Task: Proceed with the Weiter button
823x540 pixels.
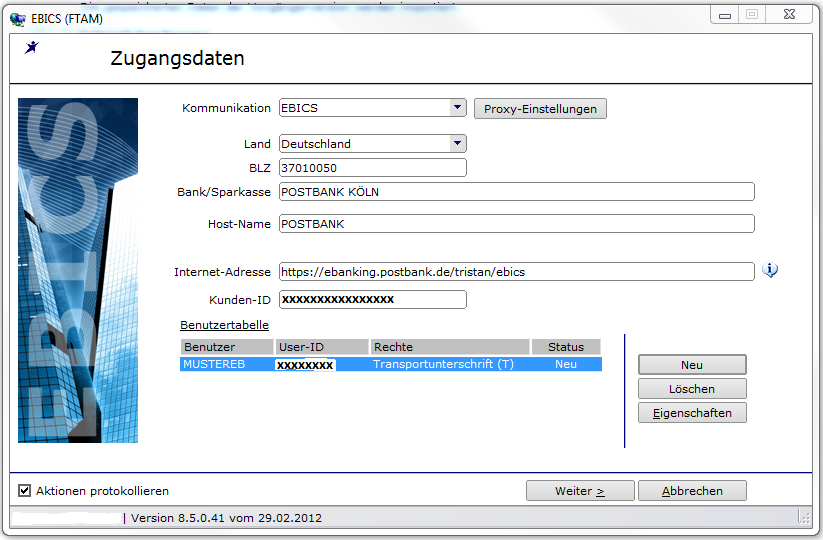Action: (580, 491)
